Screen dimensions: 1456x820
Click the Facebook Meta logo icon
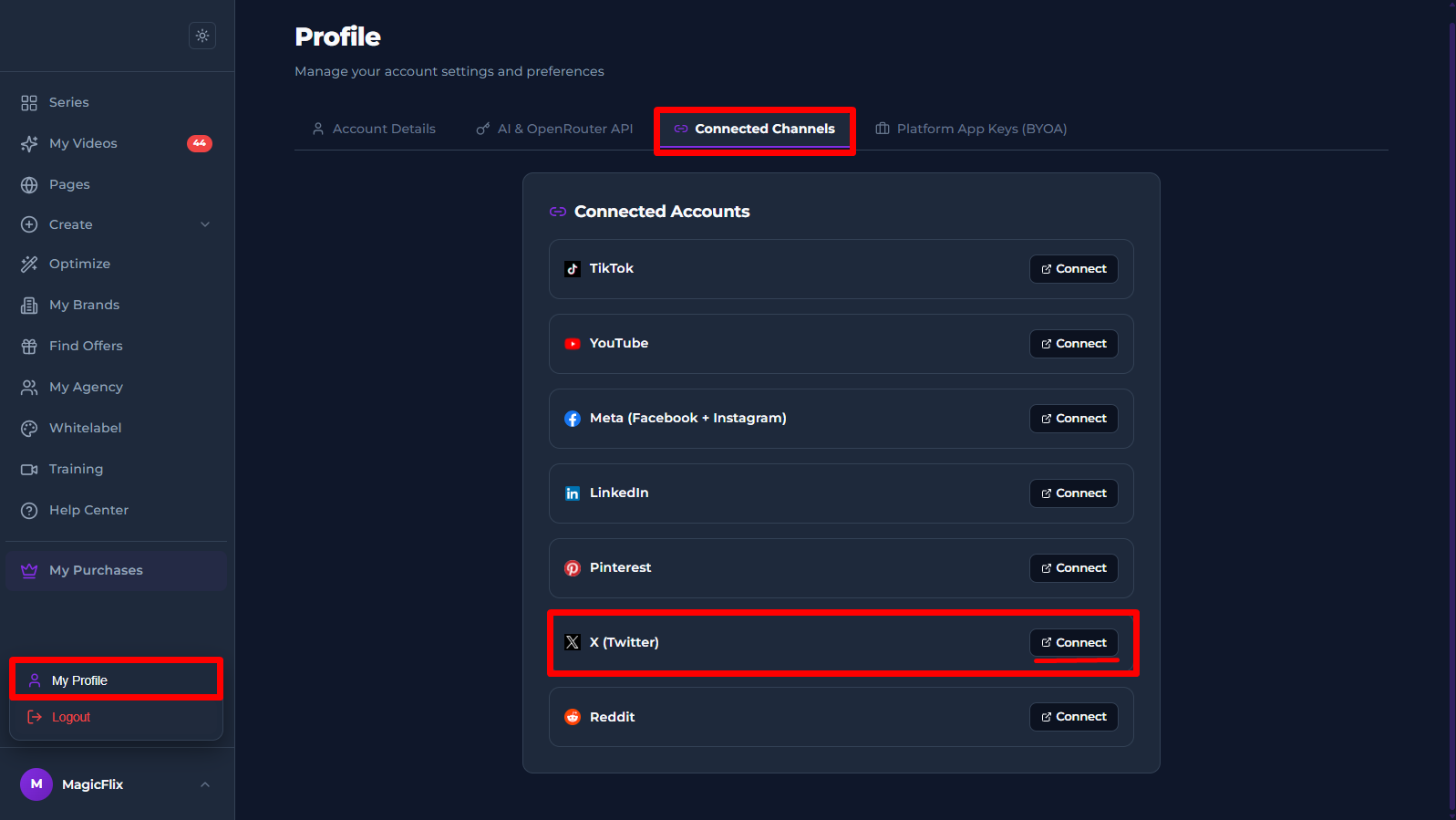tap(573, 419)
